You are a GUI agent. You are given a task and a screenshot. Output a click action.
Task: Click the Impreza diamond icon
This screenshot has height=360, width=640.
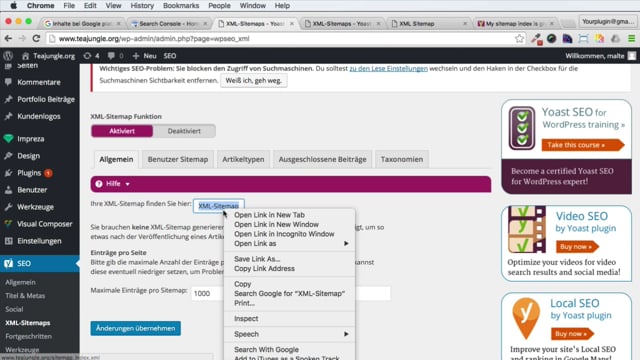tap(8, 139)
